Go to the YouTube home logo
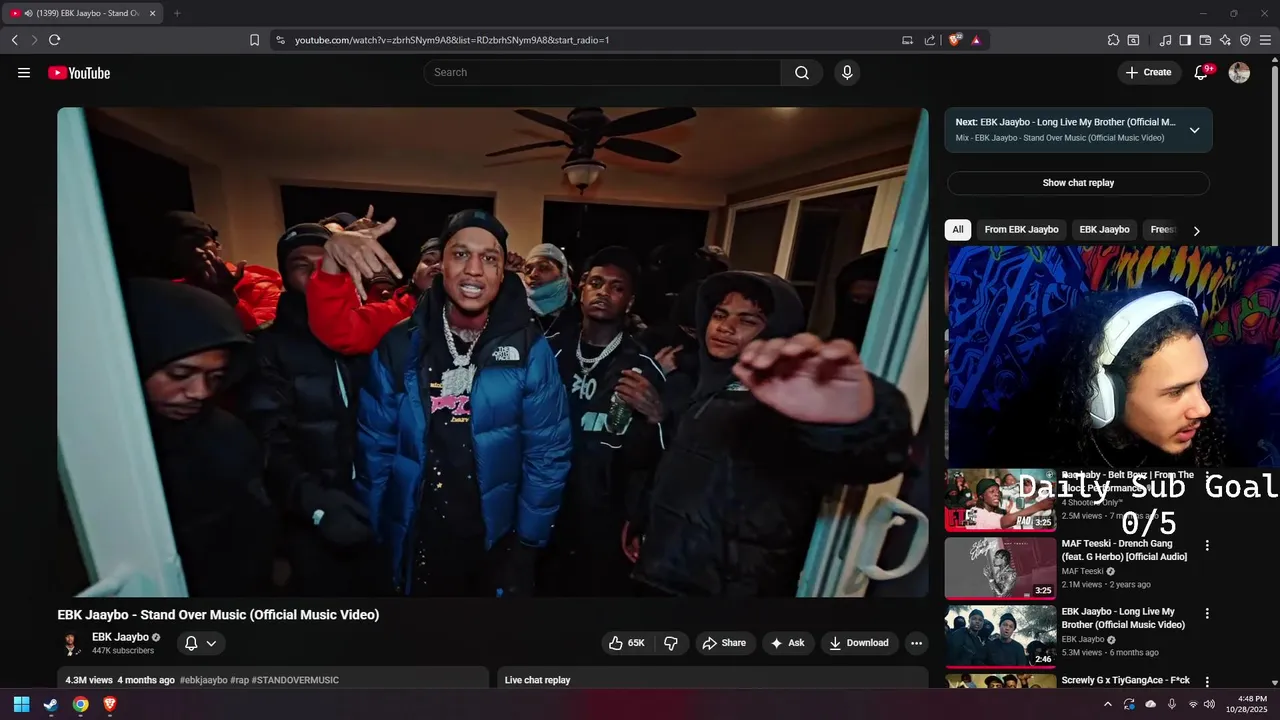The image size is (1280, 720). point(79,73)
